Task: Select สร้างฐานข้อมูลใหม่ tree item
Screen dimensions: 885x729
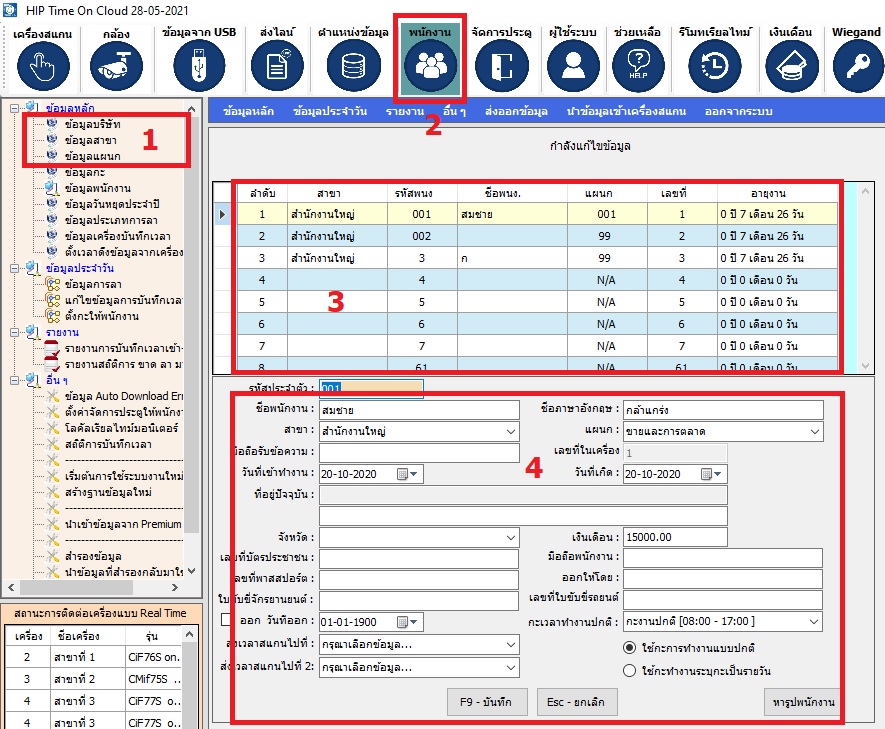Action: point(108,492)
